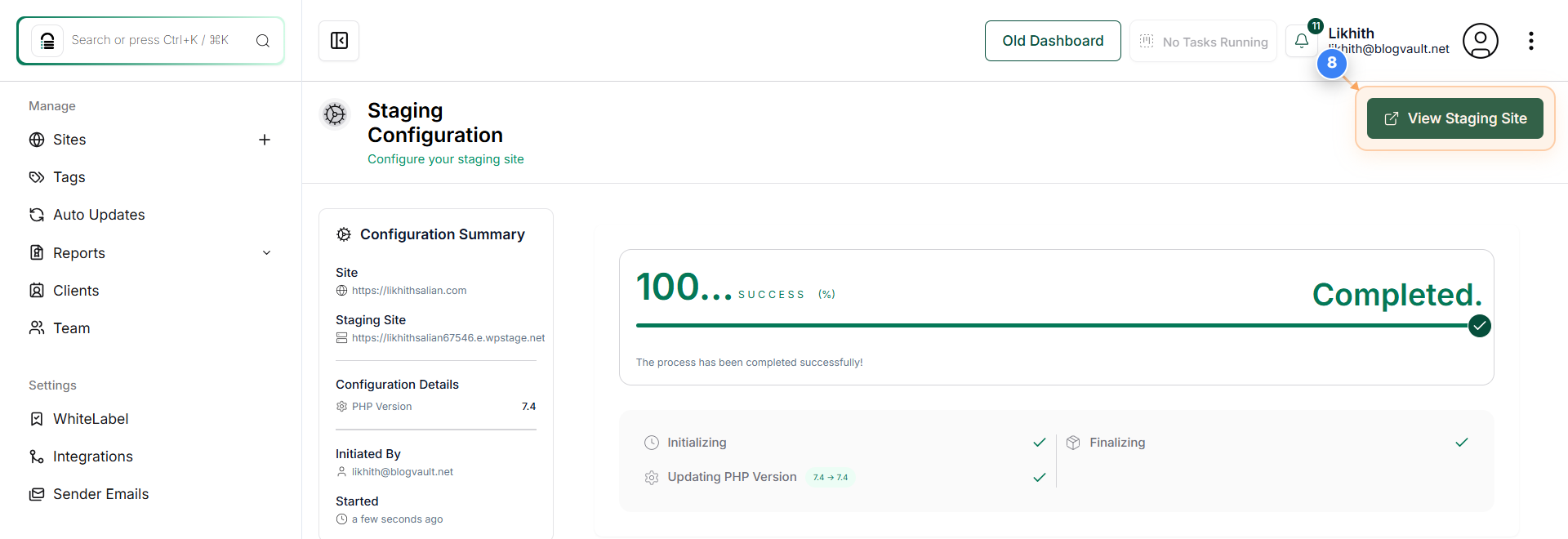1568x539 pixels.
Task: Add a new site with the plus icon
Action: point(265,140)
